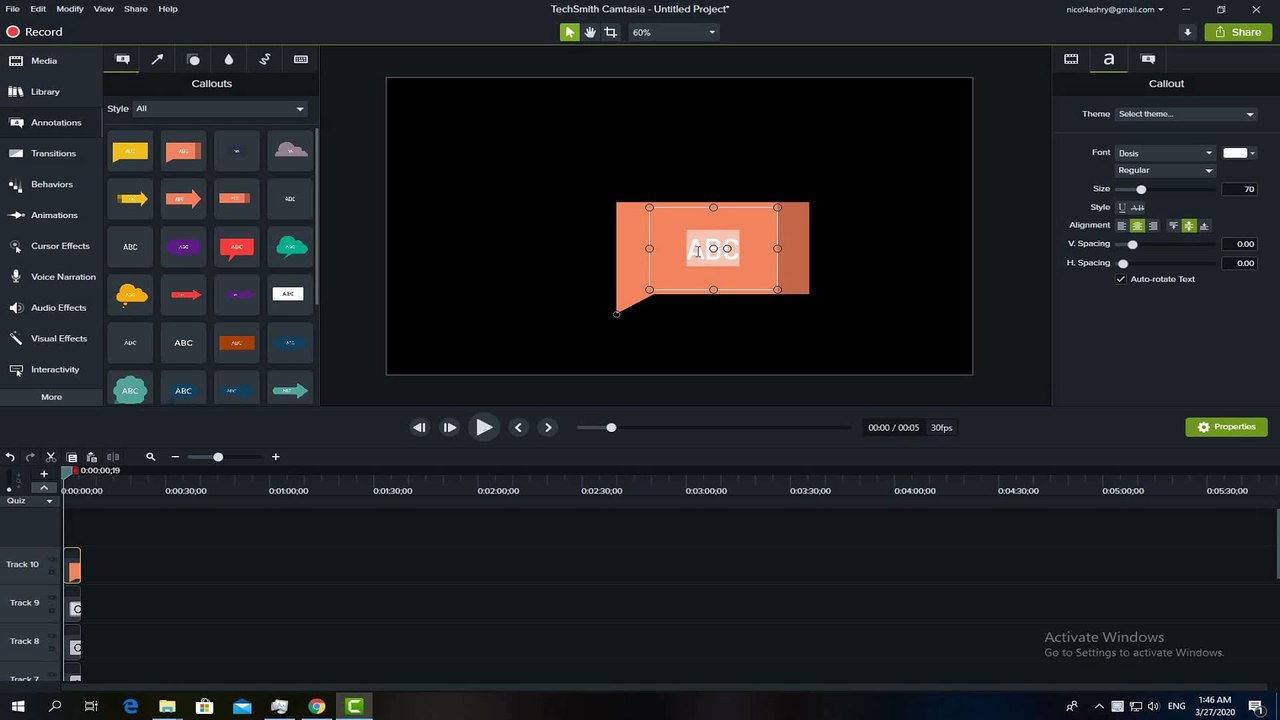Click the Copy icon in timeline toolbar
This screenshot has width=1280, height=720.
(71, 457)
